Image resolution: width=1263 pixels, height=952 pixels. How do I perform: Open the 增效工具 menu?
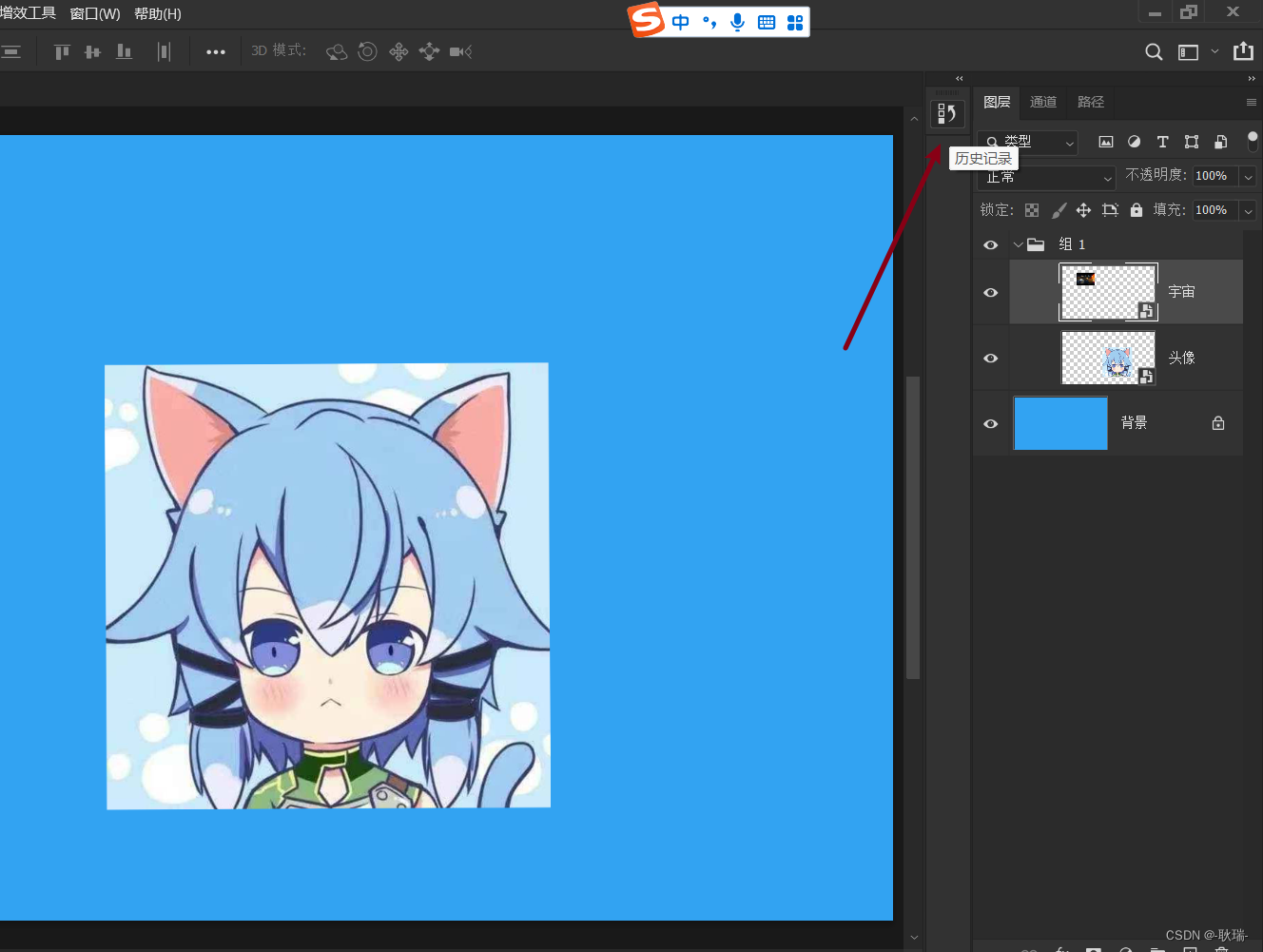28,13
